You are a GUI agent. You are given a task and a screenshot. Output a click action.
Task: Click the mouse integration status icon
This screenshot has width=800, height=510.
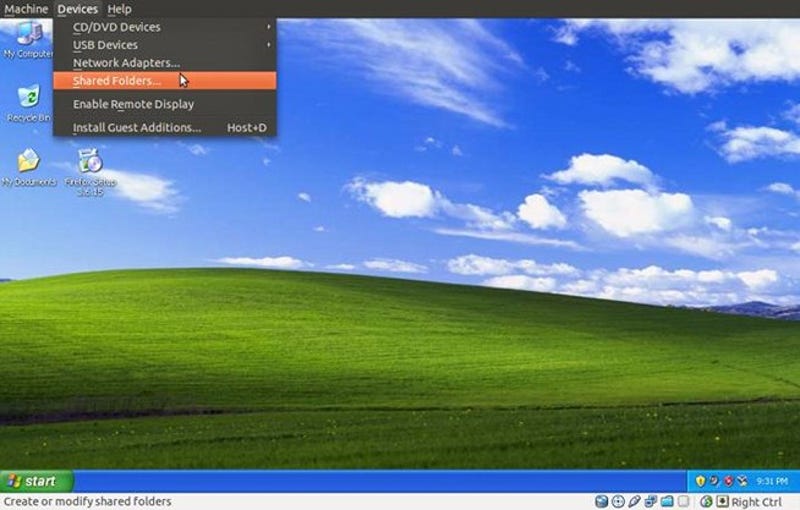[706, 501]
